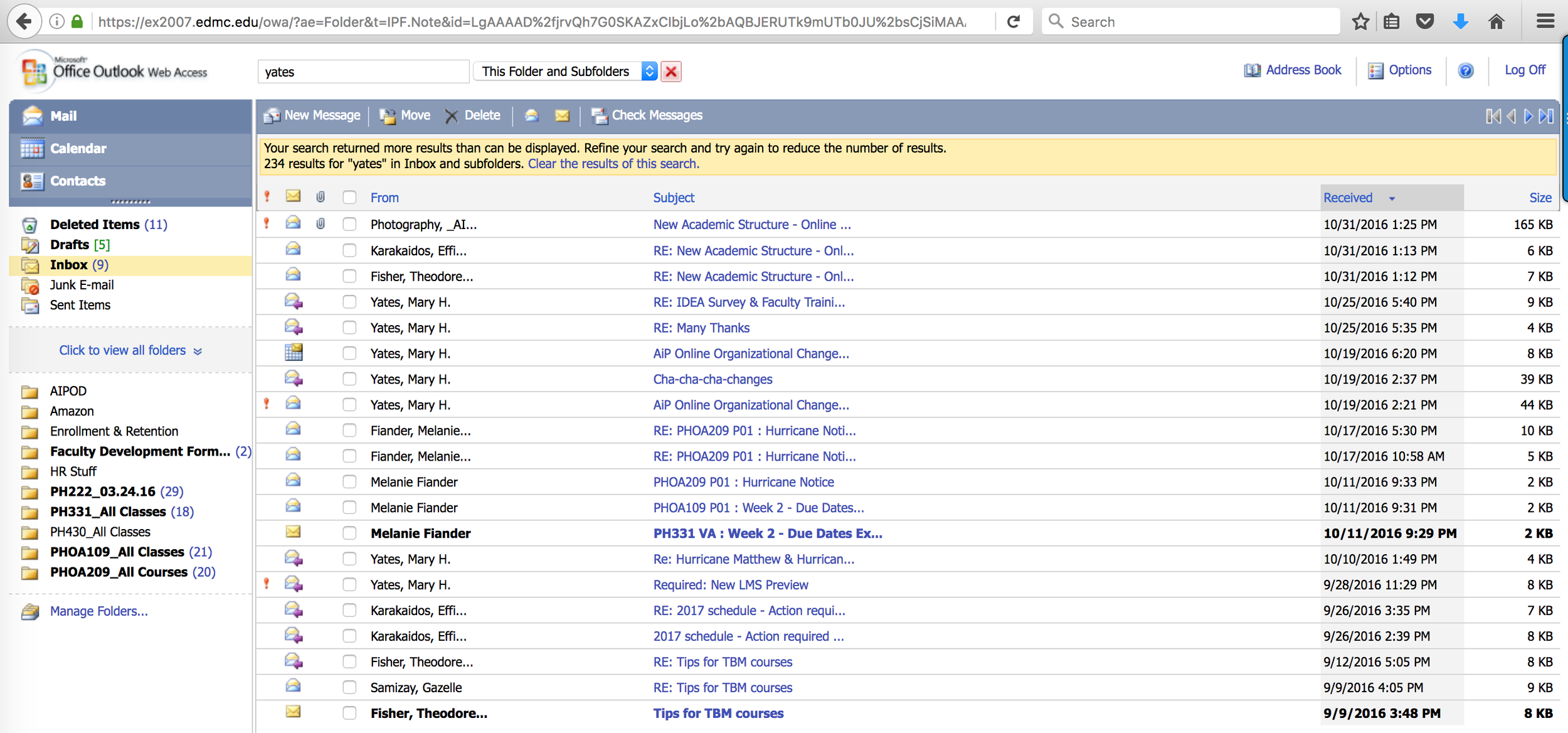This screenshot has width=1568, height=733.
Task: Click the Move to folder icon
Action: pyautogui.click(x=388, y=115)
